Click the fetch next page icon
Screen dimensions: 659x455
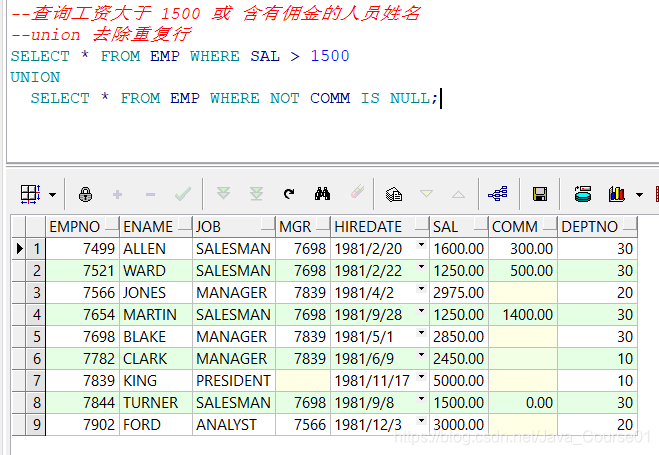coord(223,194)
